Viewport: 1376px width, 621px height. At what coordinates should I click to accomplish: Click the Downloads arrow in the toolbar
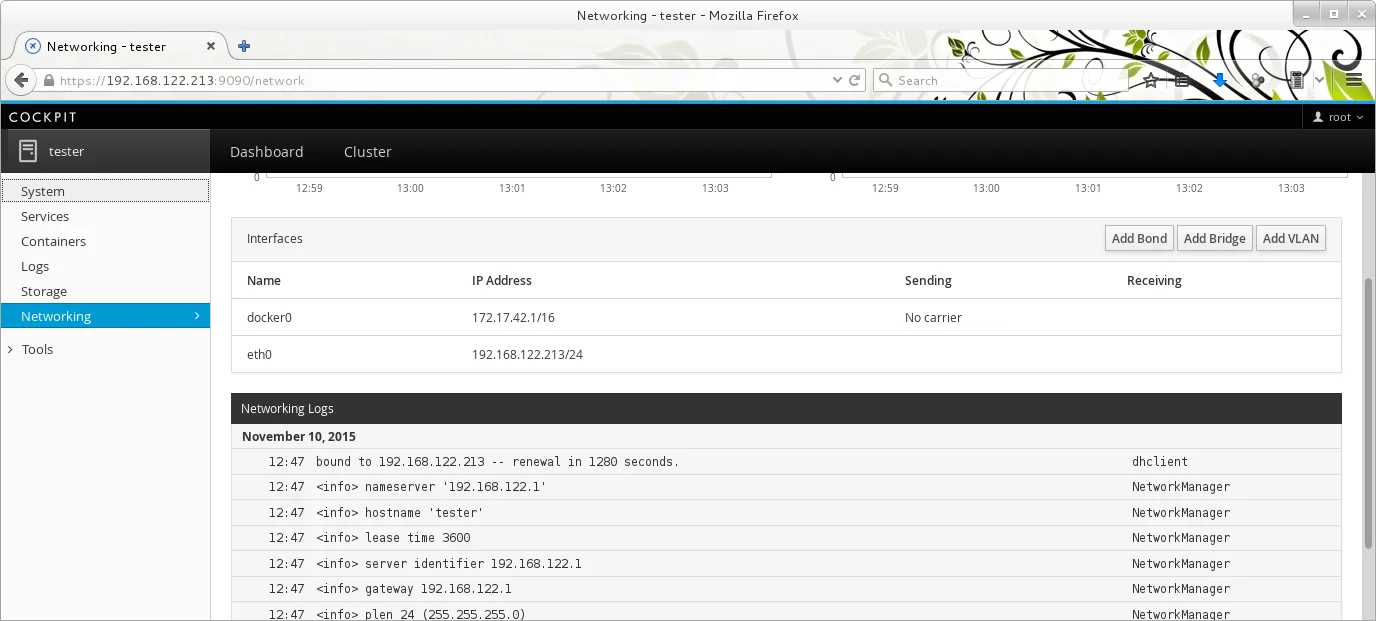pyautogui.click(x=1220, y=79)
